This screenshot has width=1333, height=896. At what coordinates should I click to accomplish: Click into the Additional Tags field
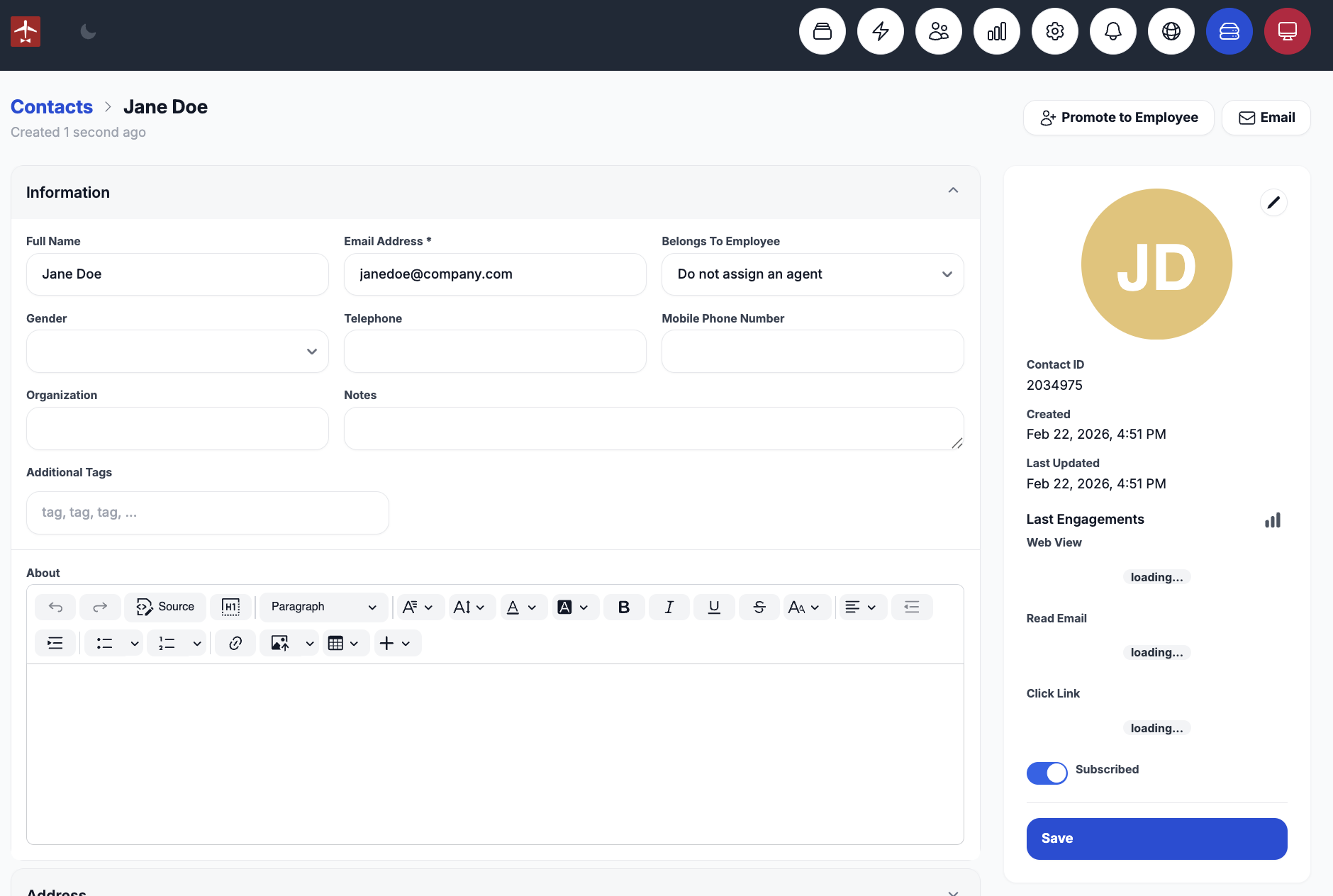pos(207,513)
